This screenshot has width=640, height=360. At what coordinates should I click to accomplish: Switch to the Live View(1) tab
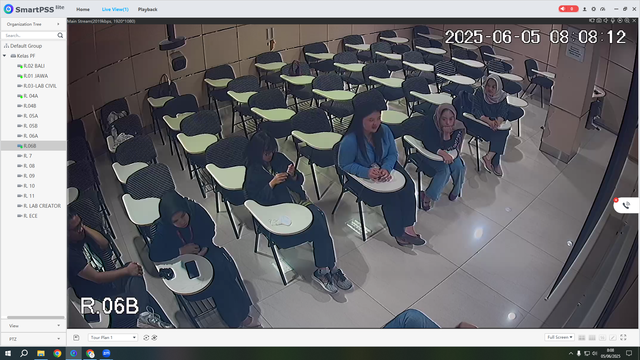[115, 9]
